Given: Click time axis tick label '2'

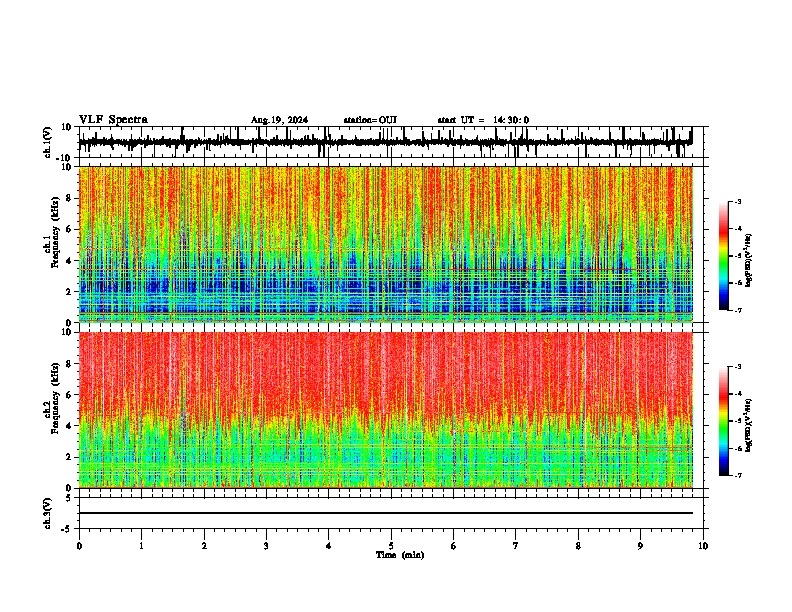Looking at the screenshot, I should coord(204,546).
